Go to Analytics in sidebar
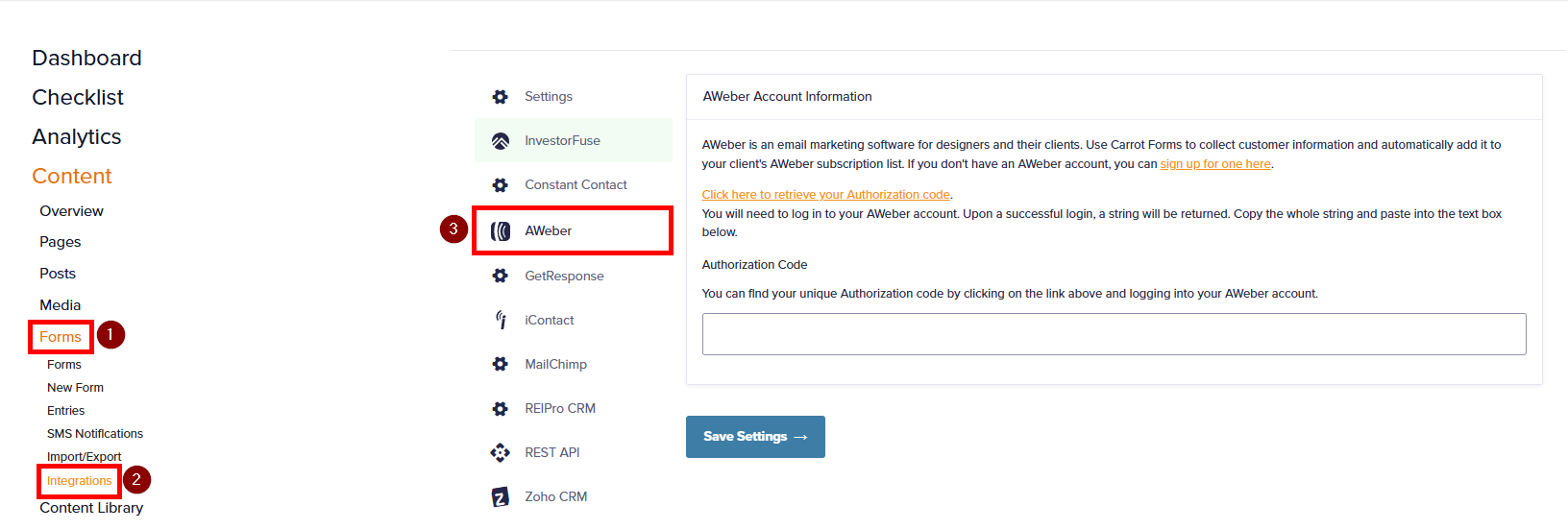1568x530 pixels. 77,136
